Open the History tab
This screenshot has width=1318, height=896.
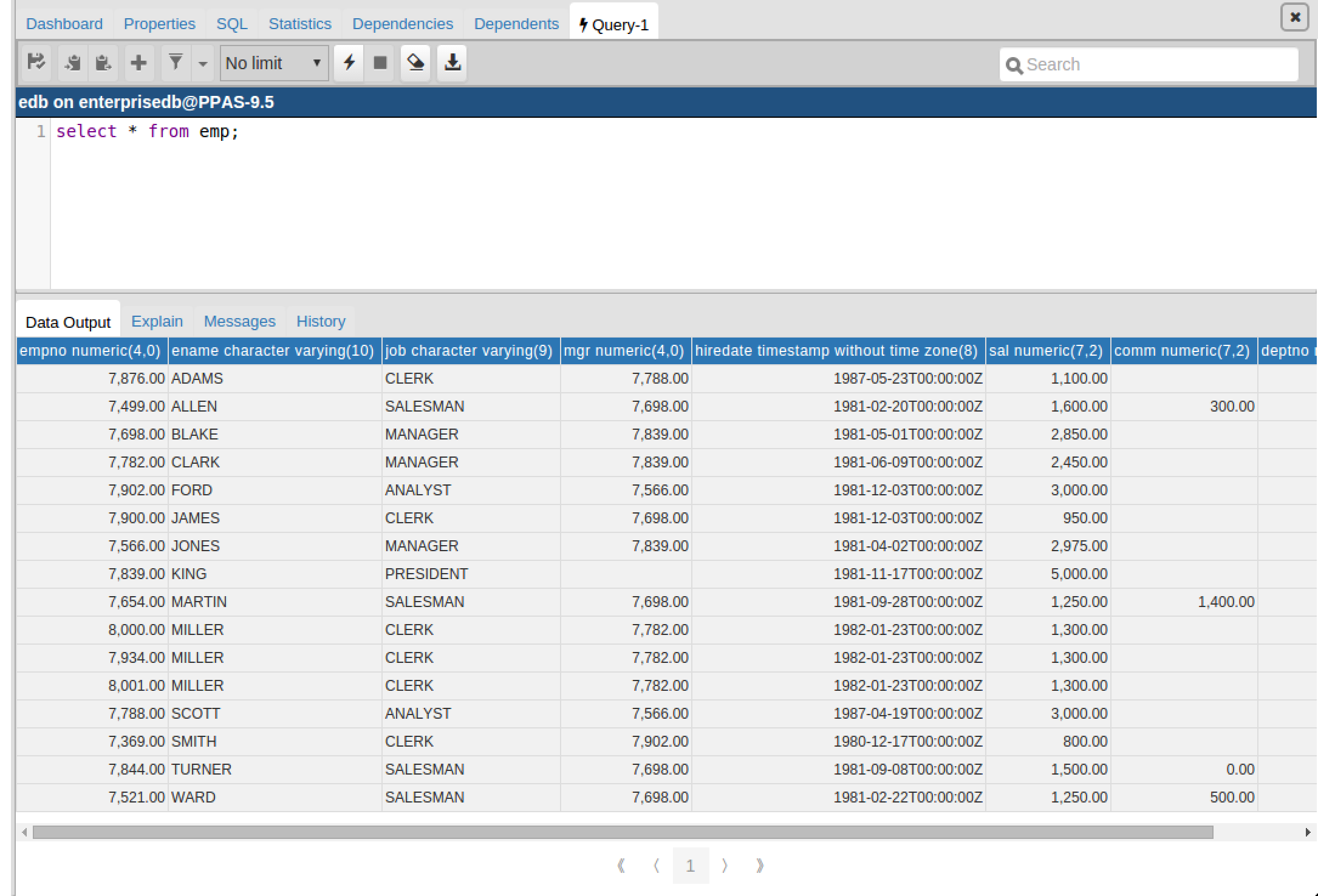321,321
